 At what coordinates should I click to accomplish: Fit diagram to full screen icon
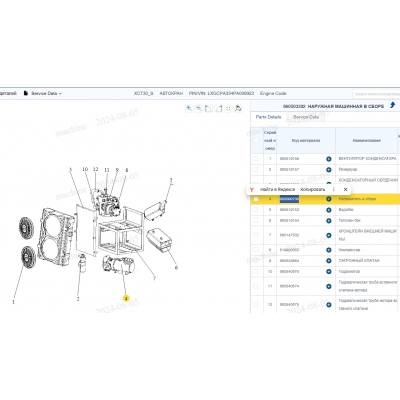click(228, 108)
